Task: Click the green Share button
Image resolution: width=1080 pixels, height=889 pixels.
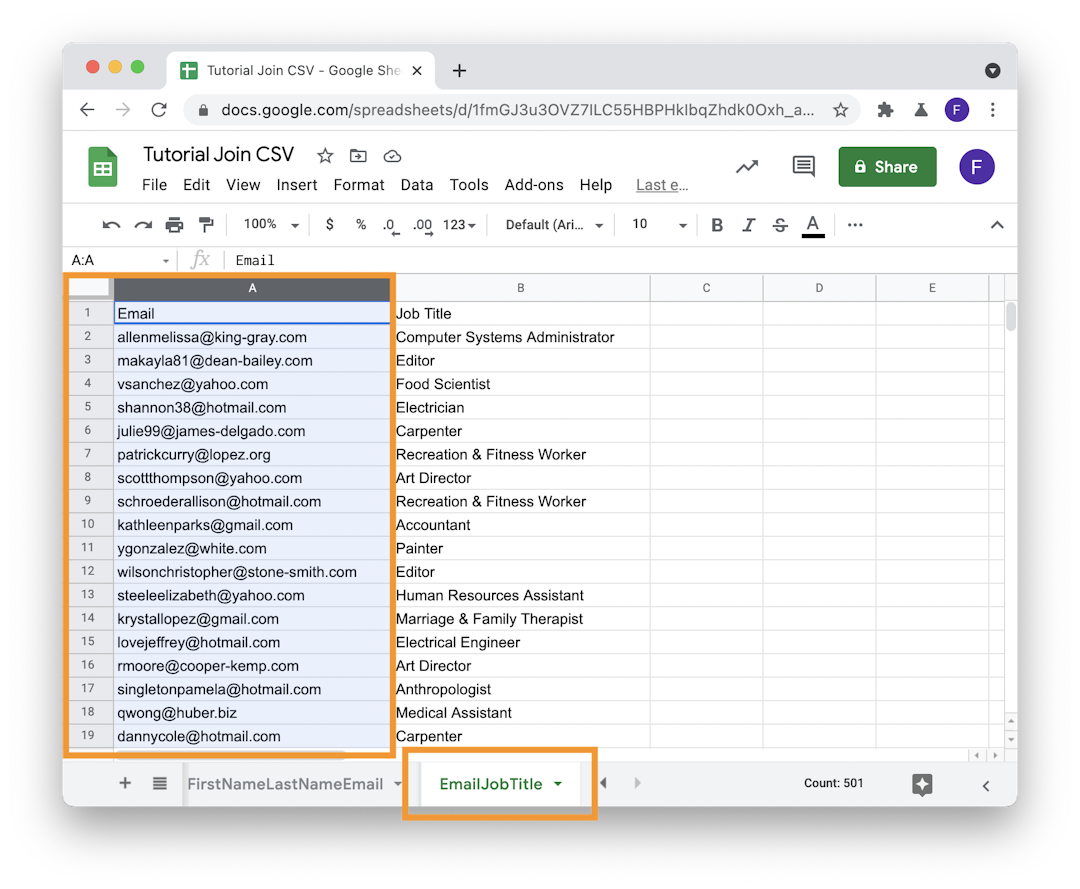Action: click(x=887, y=166)
